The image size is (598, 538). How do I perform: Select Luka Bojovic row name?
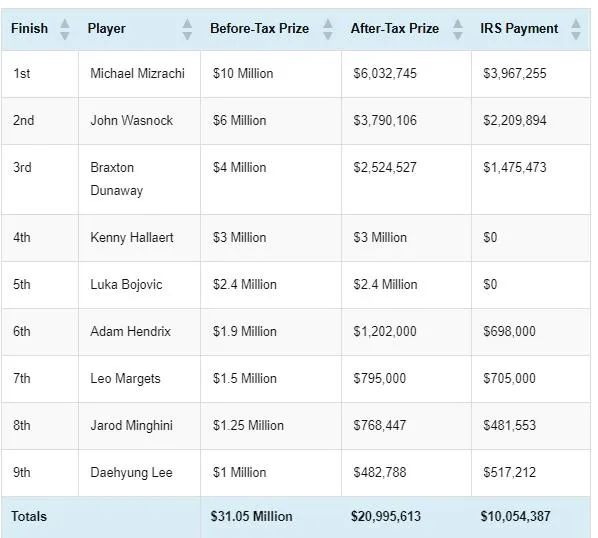(x=126, y=284)
